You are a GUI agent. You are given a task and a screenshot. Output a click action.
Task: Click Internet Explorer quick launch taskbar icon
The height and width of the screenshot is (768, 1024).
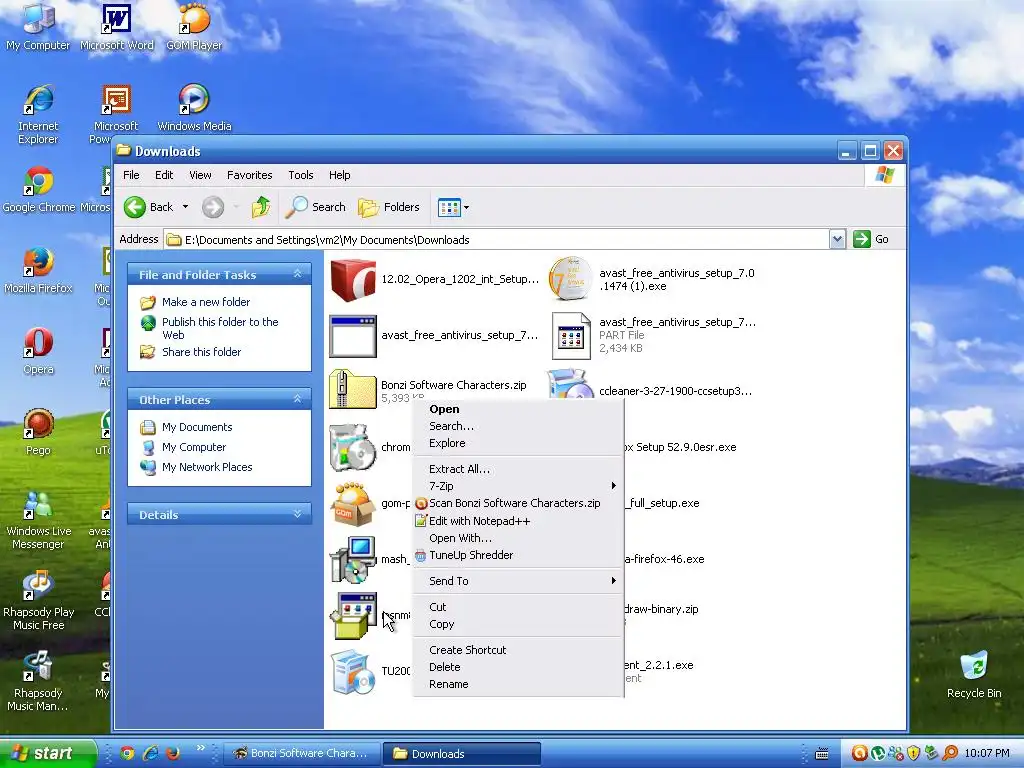150,753
